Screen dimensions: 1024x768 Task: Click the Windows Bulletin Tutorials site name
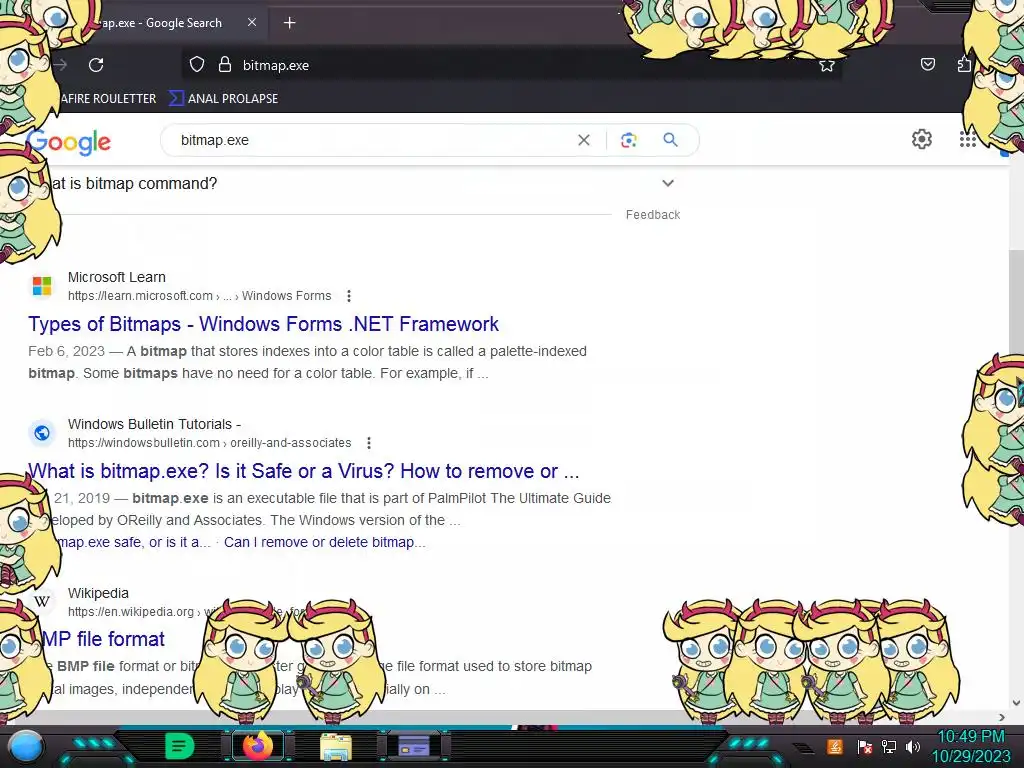click(x=154, y=424)
